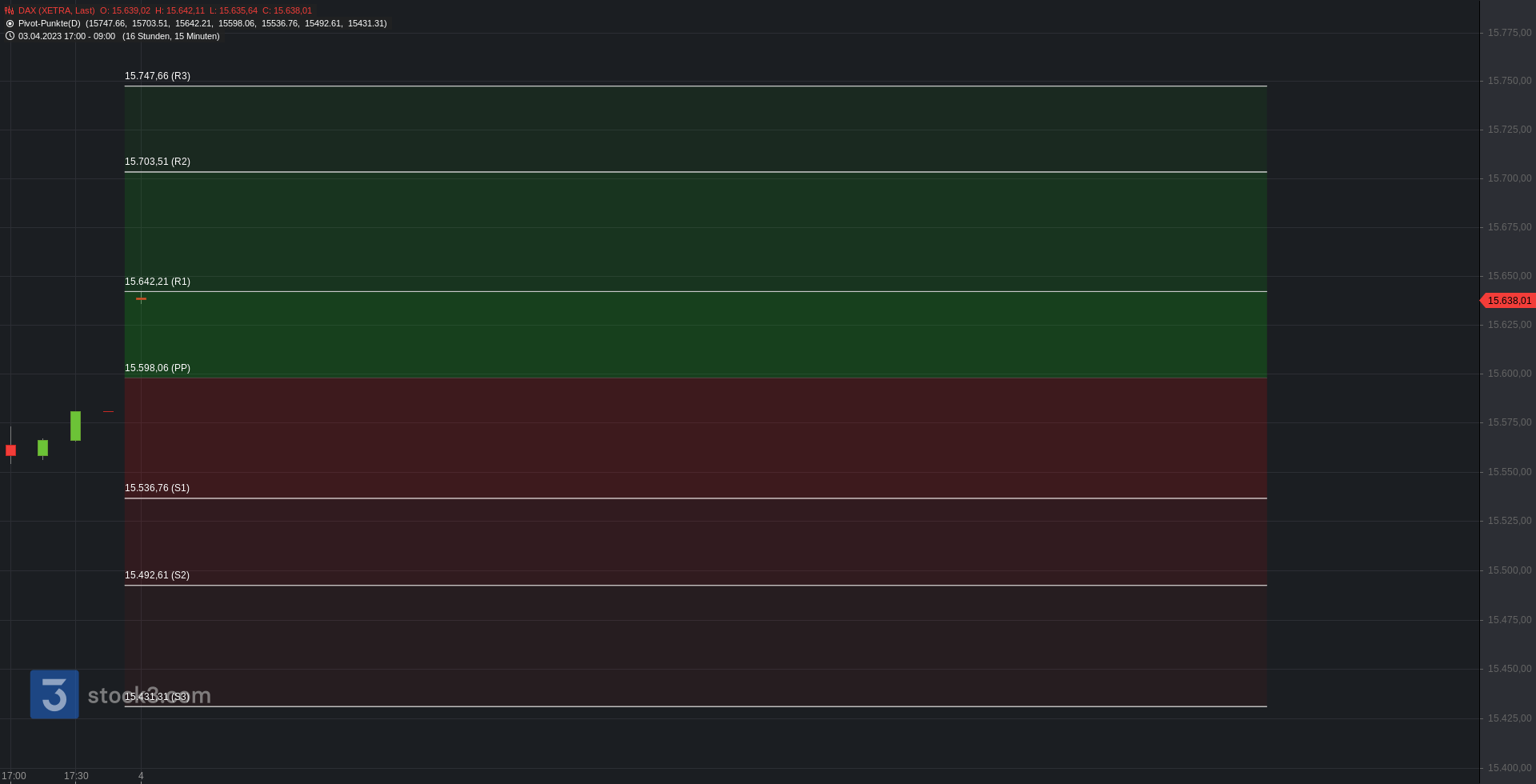Image resolution: width=1536 pixels, height=784 pixels.
Task: Select the red current price tag 15.638,01
Action: pyautogui.click(x=1508, y=301)
